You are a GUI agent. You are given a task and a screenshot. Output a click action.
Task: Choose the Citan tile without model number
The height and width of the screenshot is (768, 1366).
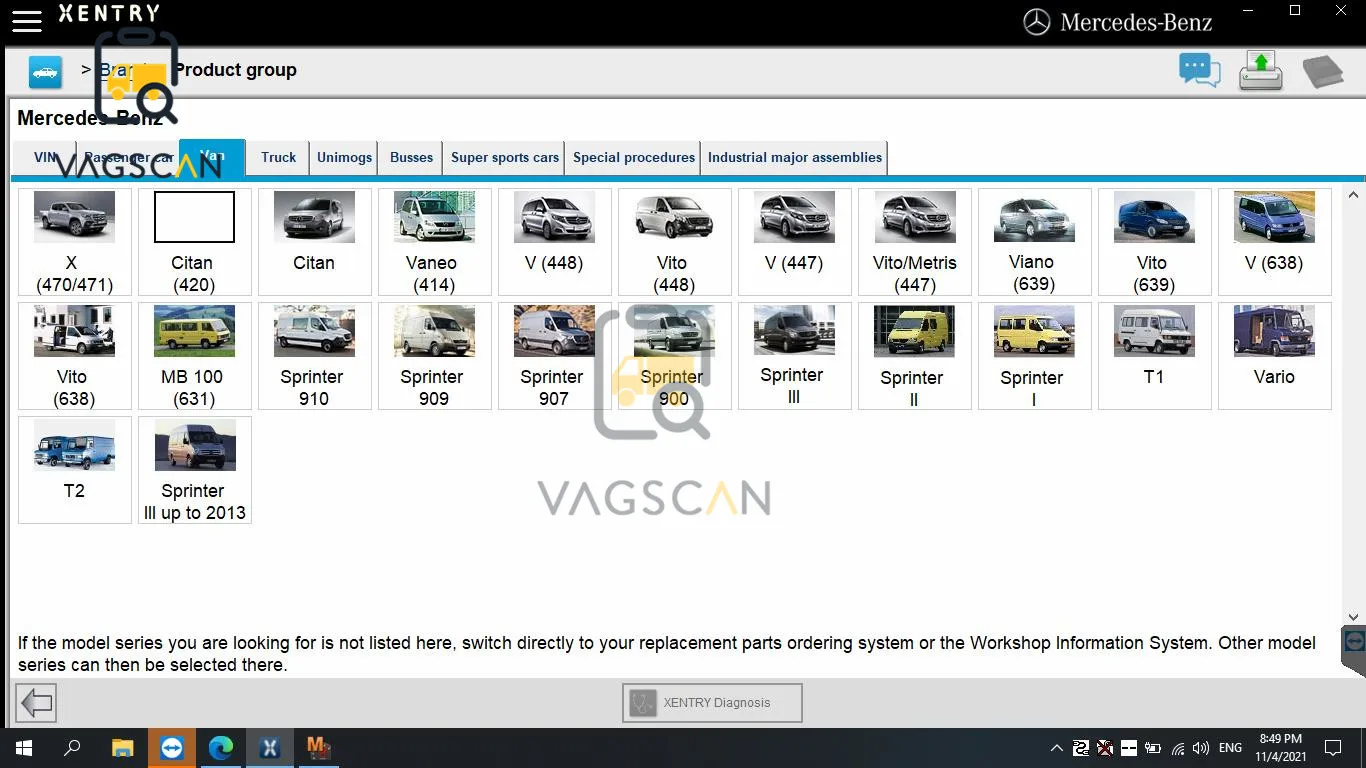point(315,242)
